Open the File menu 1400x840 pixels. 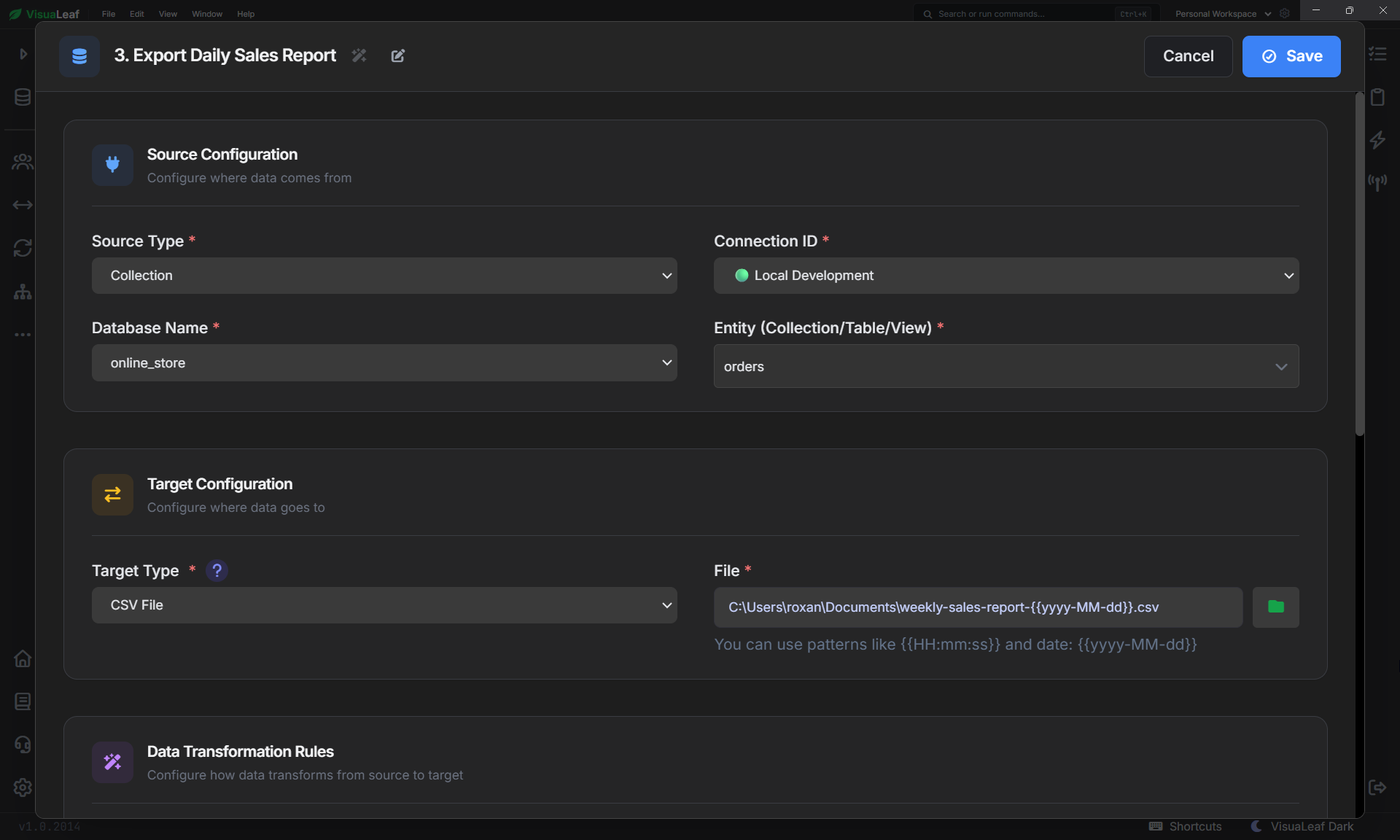(109, 14)
